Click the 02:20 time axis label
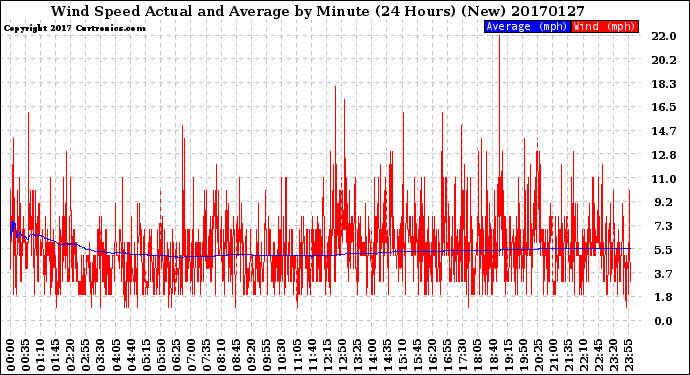The width and height of the screenshot is (690, 375). (x=71, y=355)
